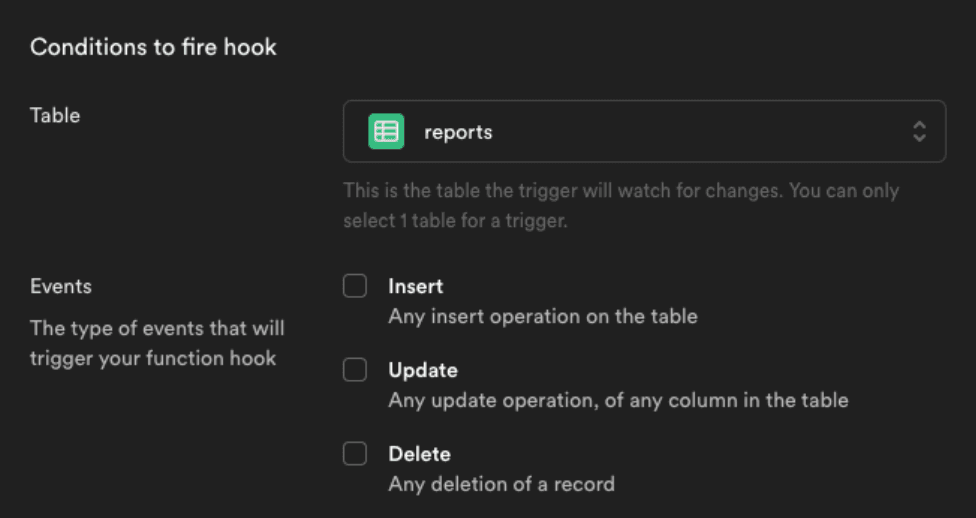
Task: Click the 'Conditions to fire hook' heading
Action: [153, 47]
